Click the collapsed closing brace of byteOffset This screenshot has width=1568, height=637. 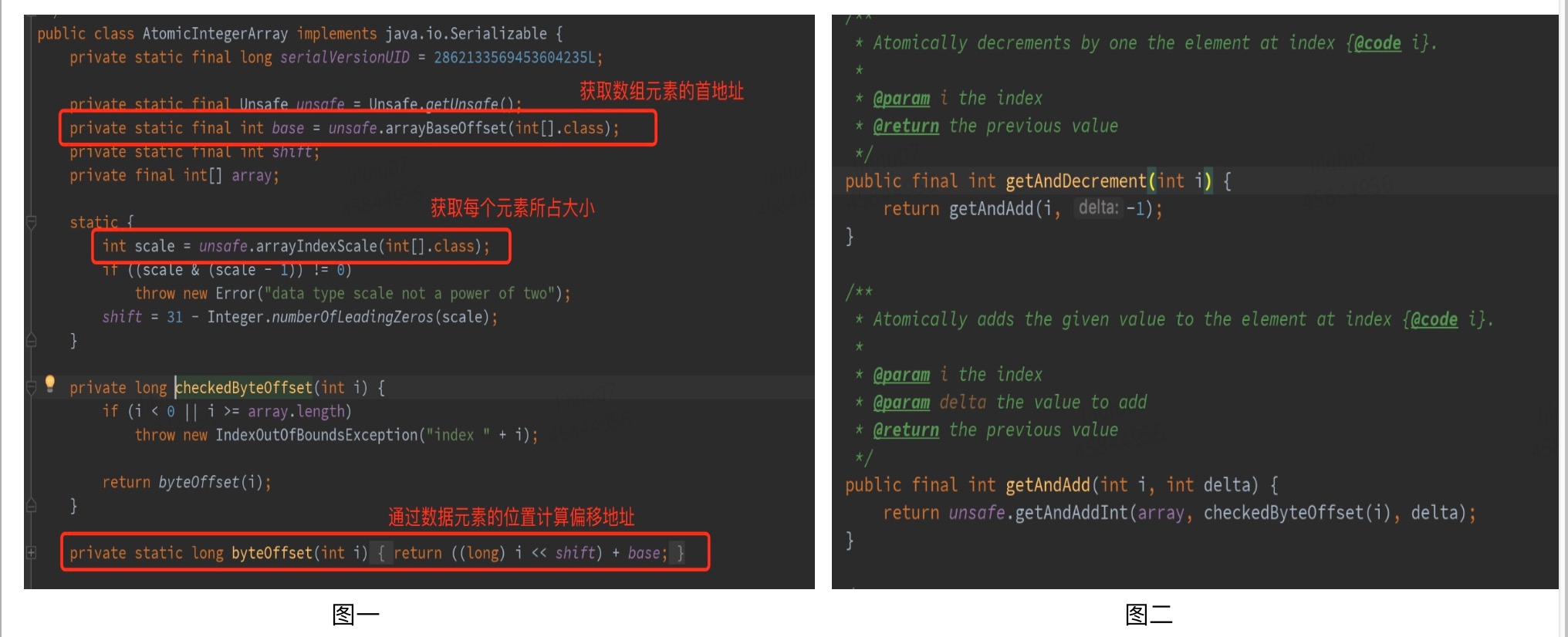(x=679, y=553)
